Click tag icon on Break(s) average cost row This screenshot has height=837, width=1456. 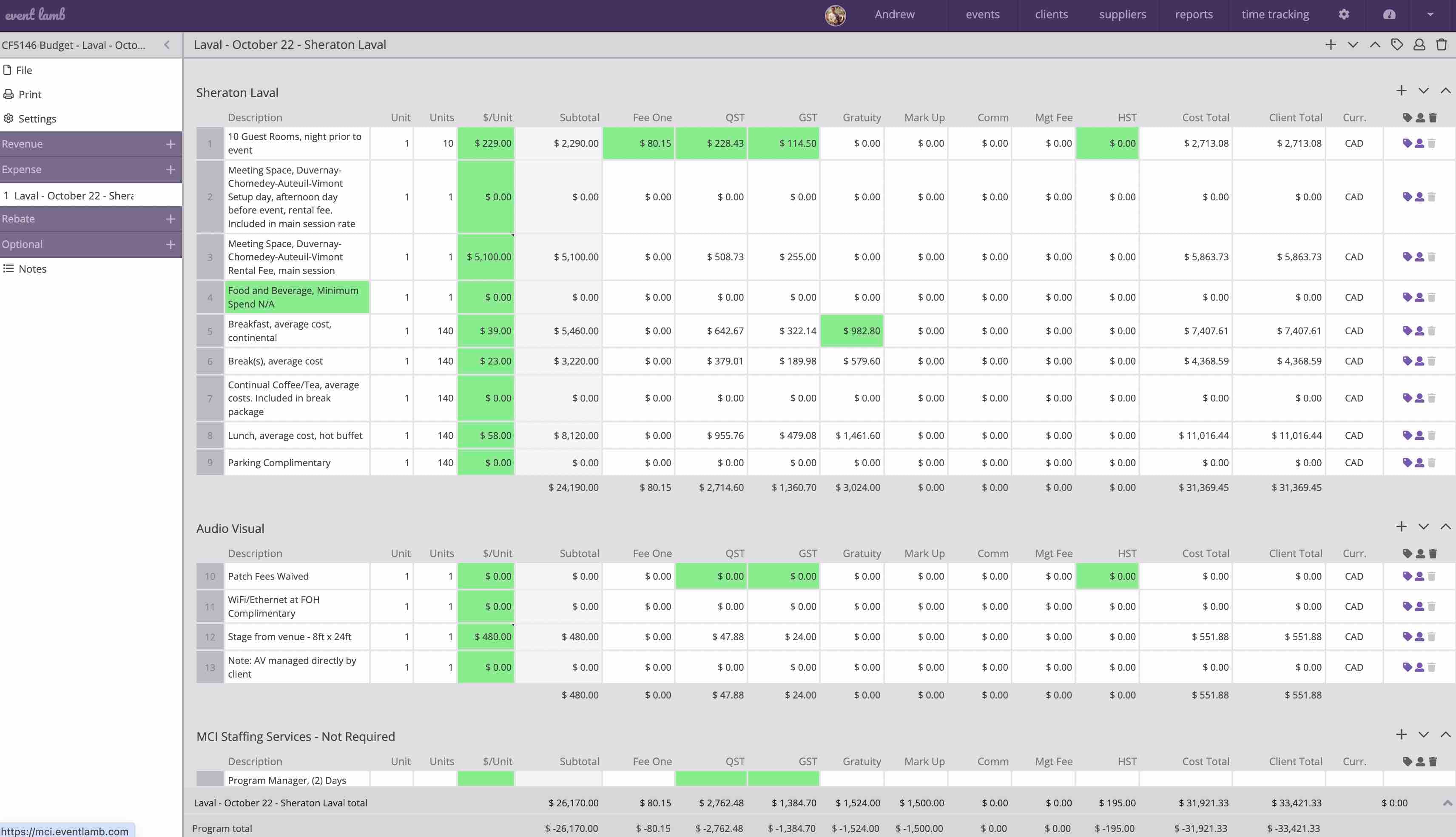1407,361
